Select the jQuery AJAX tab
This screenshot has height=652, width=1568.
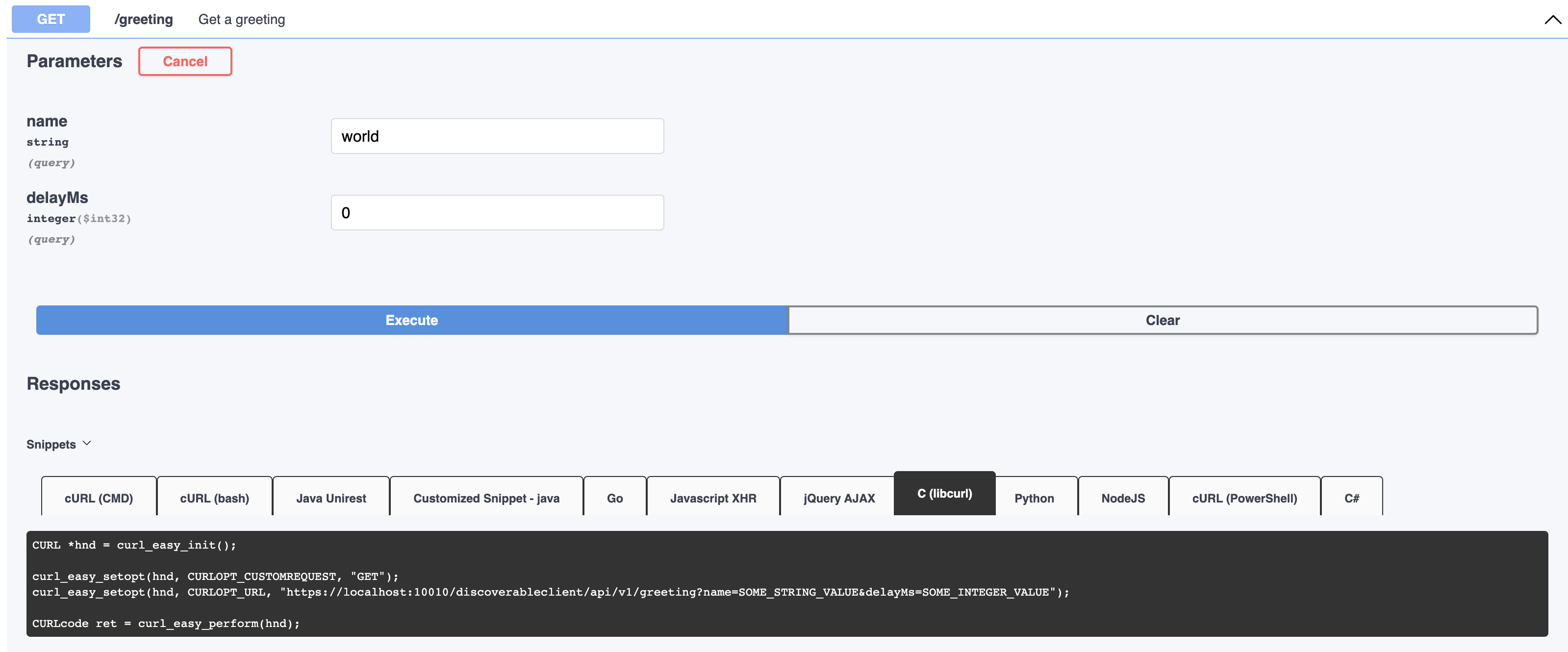[839, 498]
